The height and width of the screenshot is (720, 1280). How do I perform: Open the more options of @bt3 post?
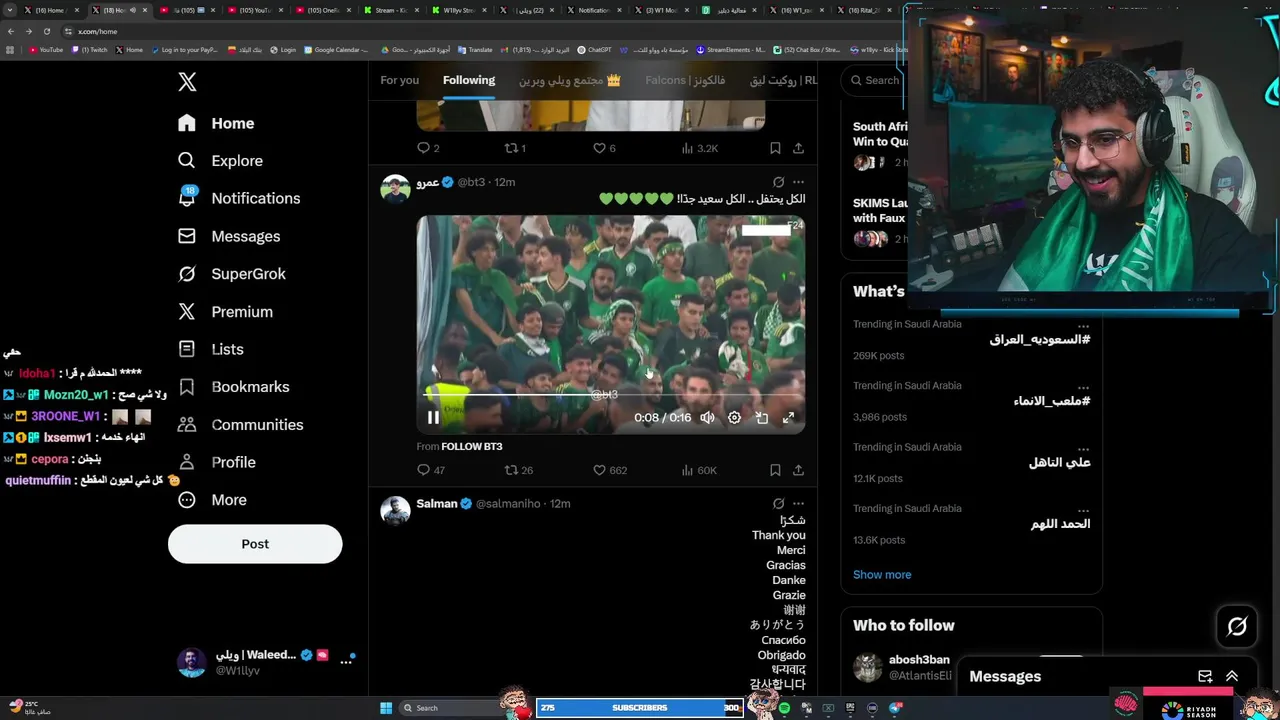798,182
